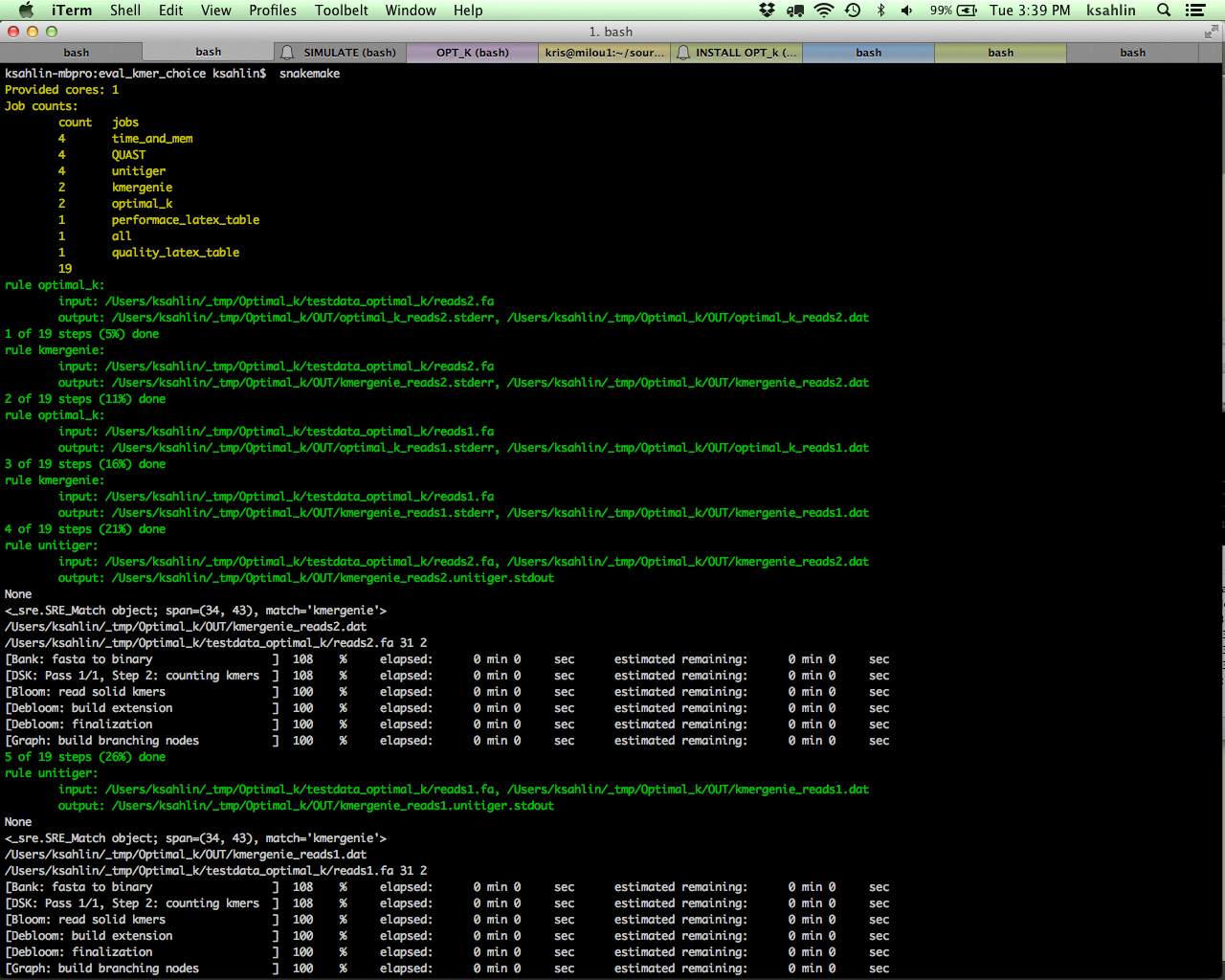The image size is (1225, 980).
Task: Click the Tue 3:39 PM clock
Action: click(x=1030, y=10)
